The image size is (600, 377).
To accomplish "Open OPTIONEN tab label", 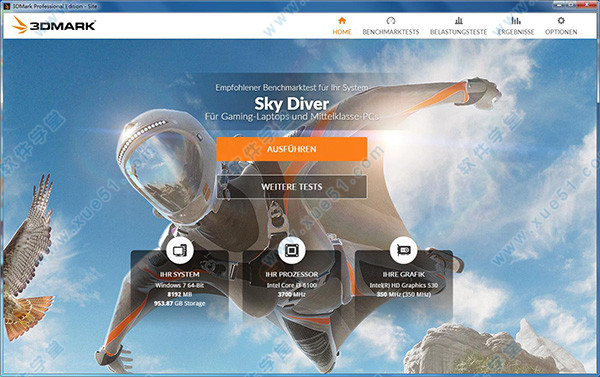I will [x=561, y=32].
